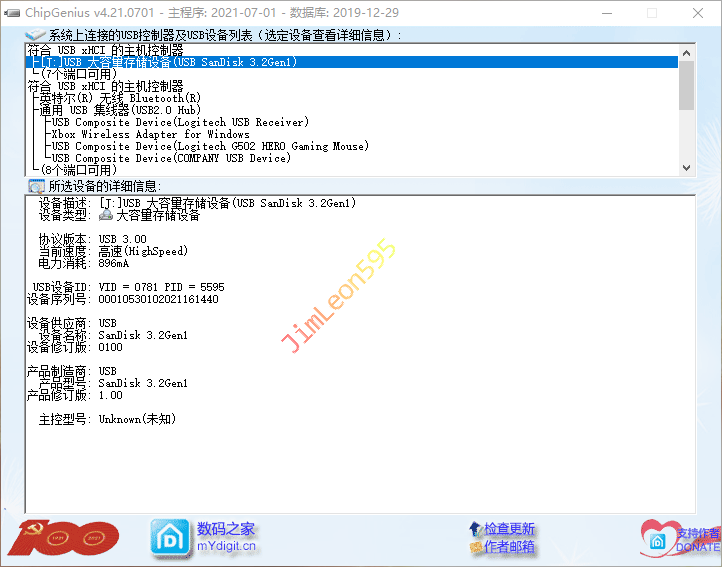Image resolution: width=722 pixels, height=567 pixels.
Task: Click device list scrollbar down arrow
Action: [x=686, y=167]
